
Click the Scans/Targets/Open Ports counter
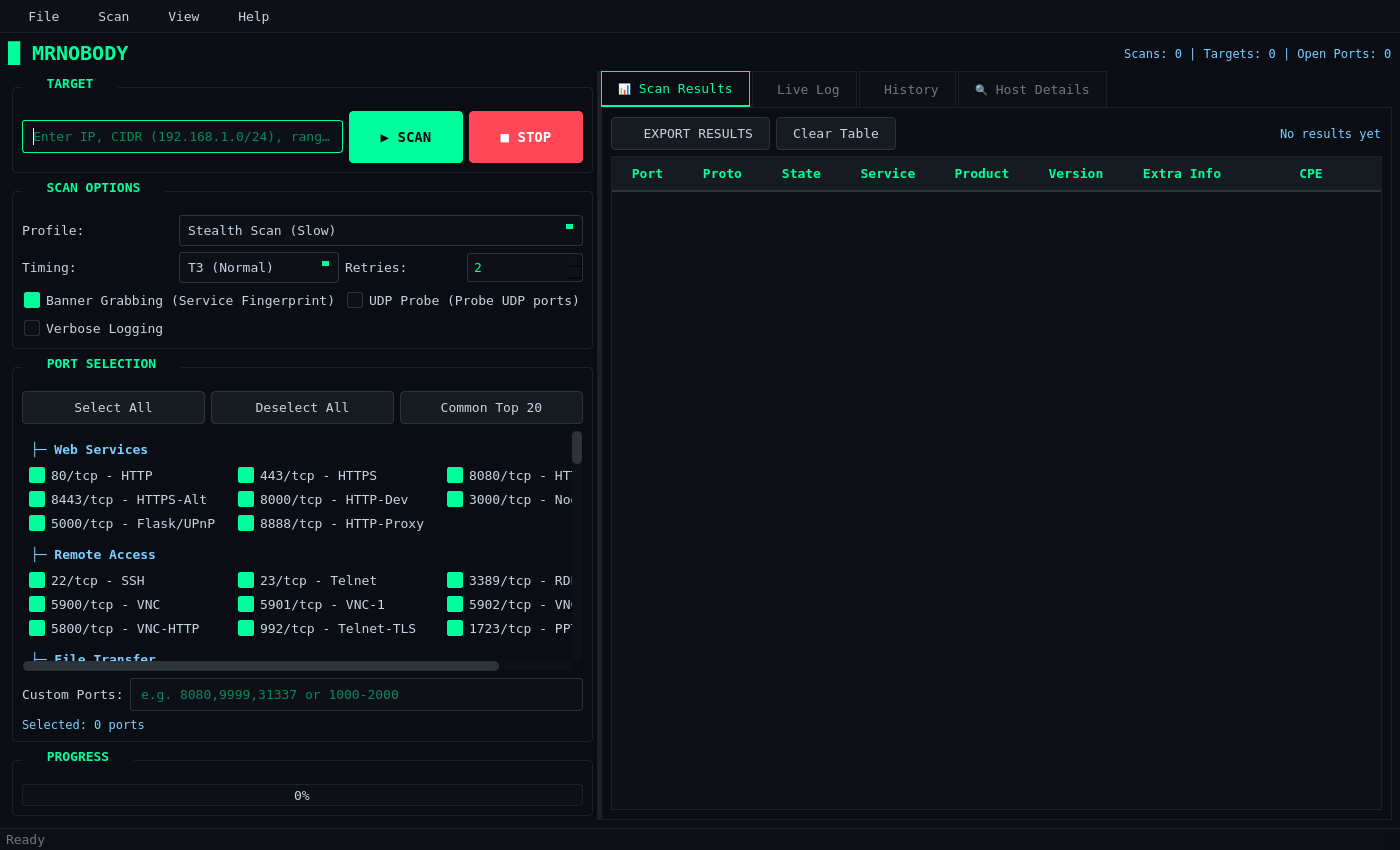pos(1257,54)
